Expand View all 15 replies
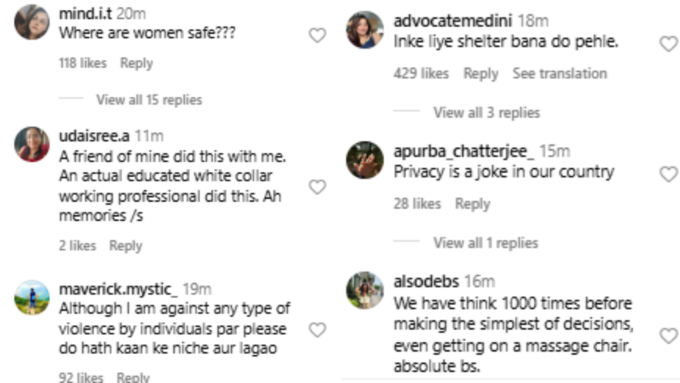The image size is (680, 383). click(x=149, y=100)
